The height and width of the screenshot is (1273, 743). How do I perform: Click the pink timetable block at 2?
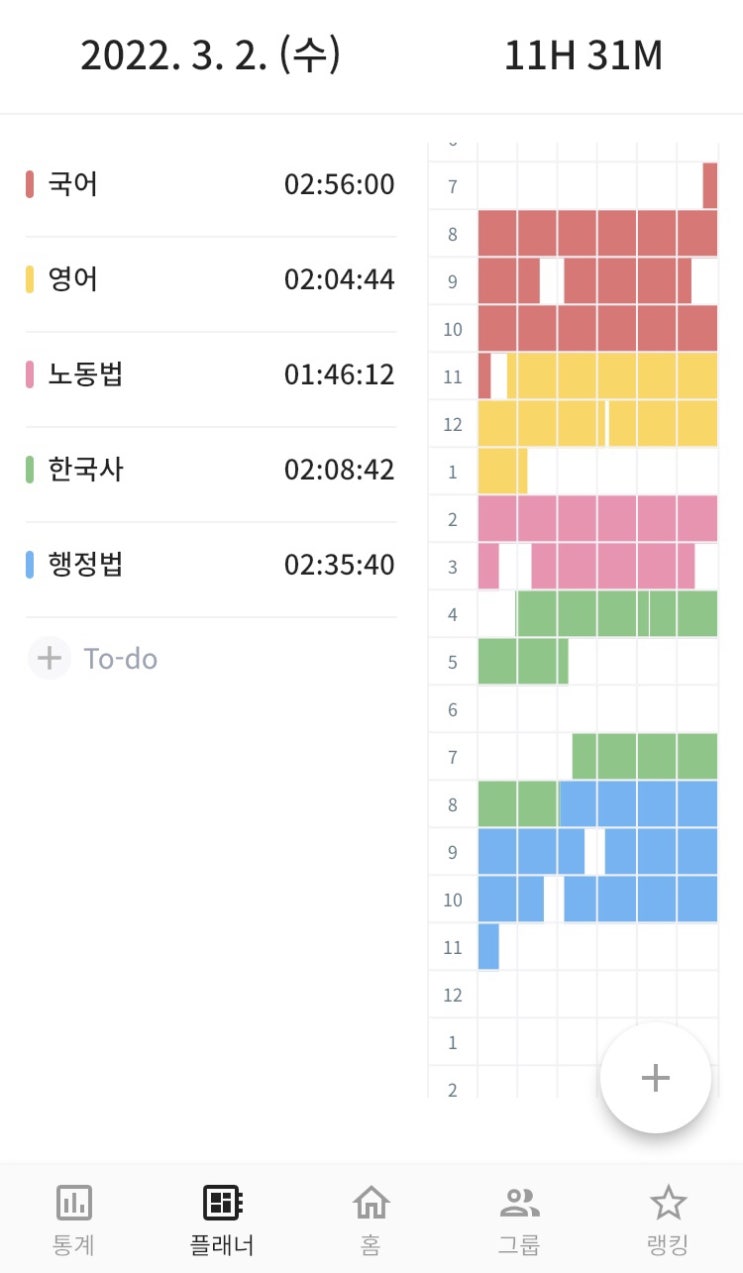[x=597, y=519]
